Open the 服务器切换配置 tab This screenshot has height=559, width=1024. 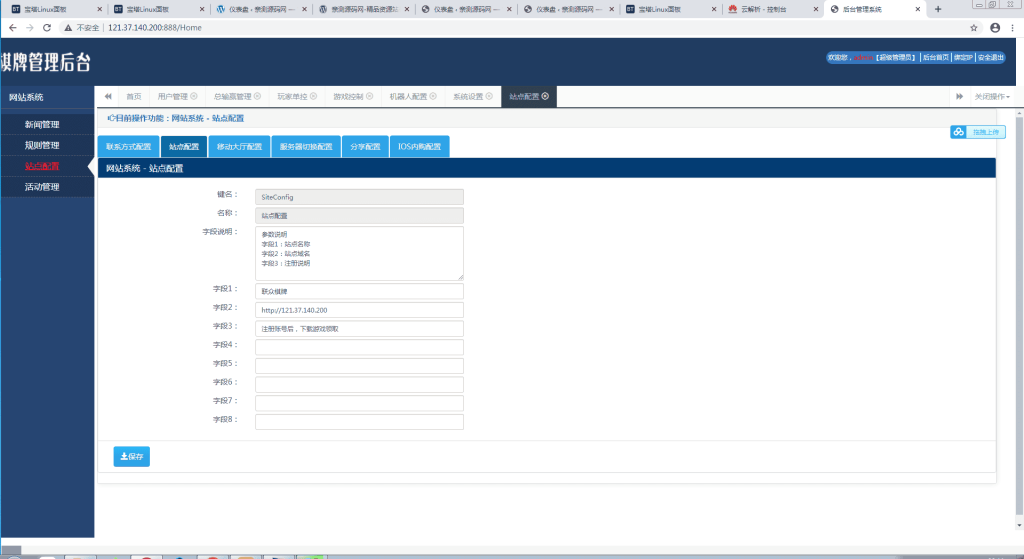(305, 146)
